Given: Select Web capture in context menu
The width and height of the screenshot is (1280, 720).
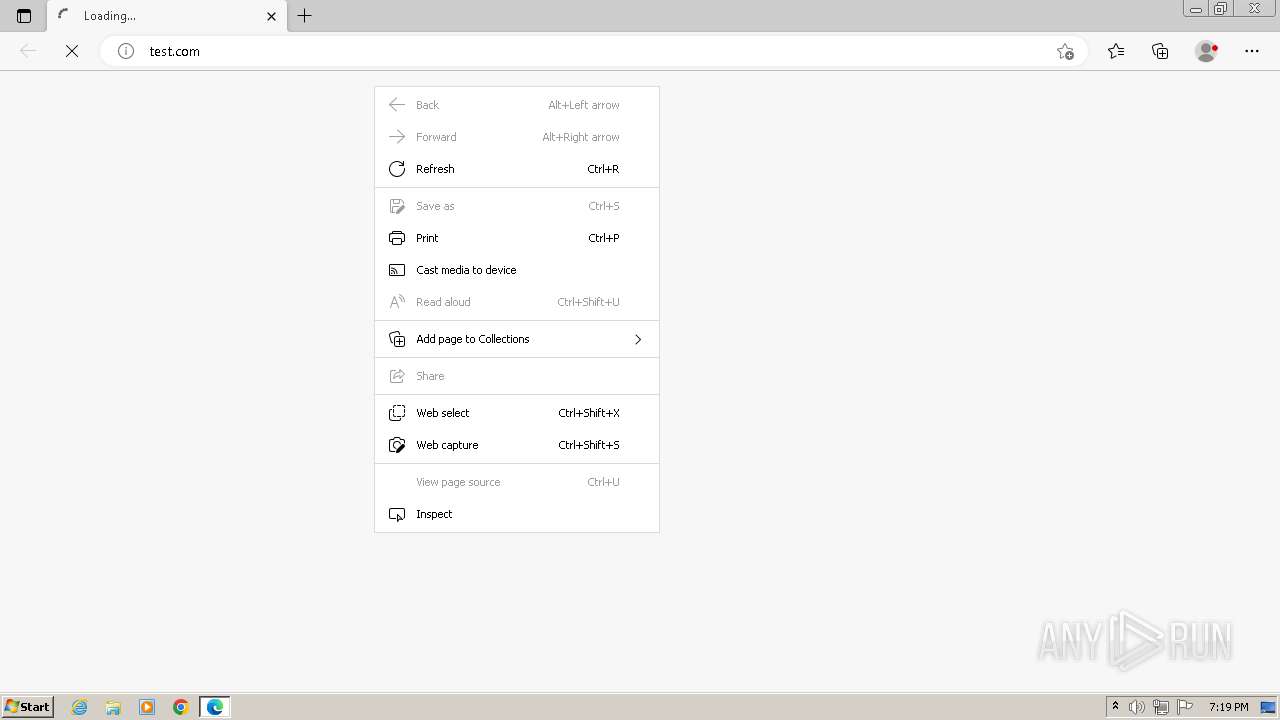Looking at the screenshot, I should 517,445.
